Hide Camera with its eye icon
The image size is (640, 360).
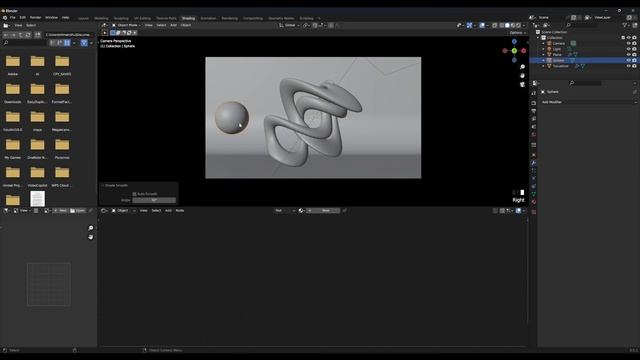[x=629, y=43]
